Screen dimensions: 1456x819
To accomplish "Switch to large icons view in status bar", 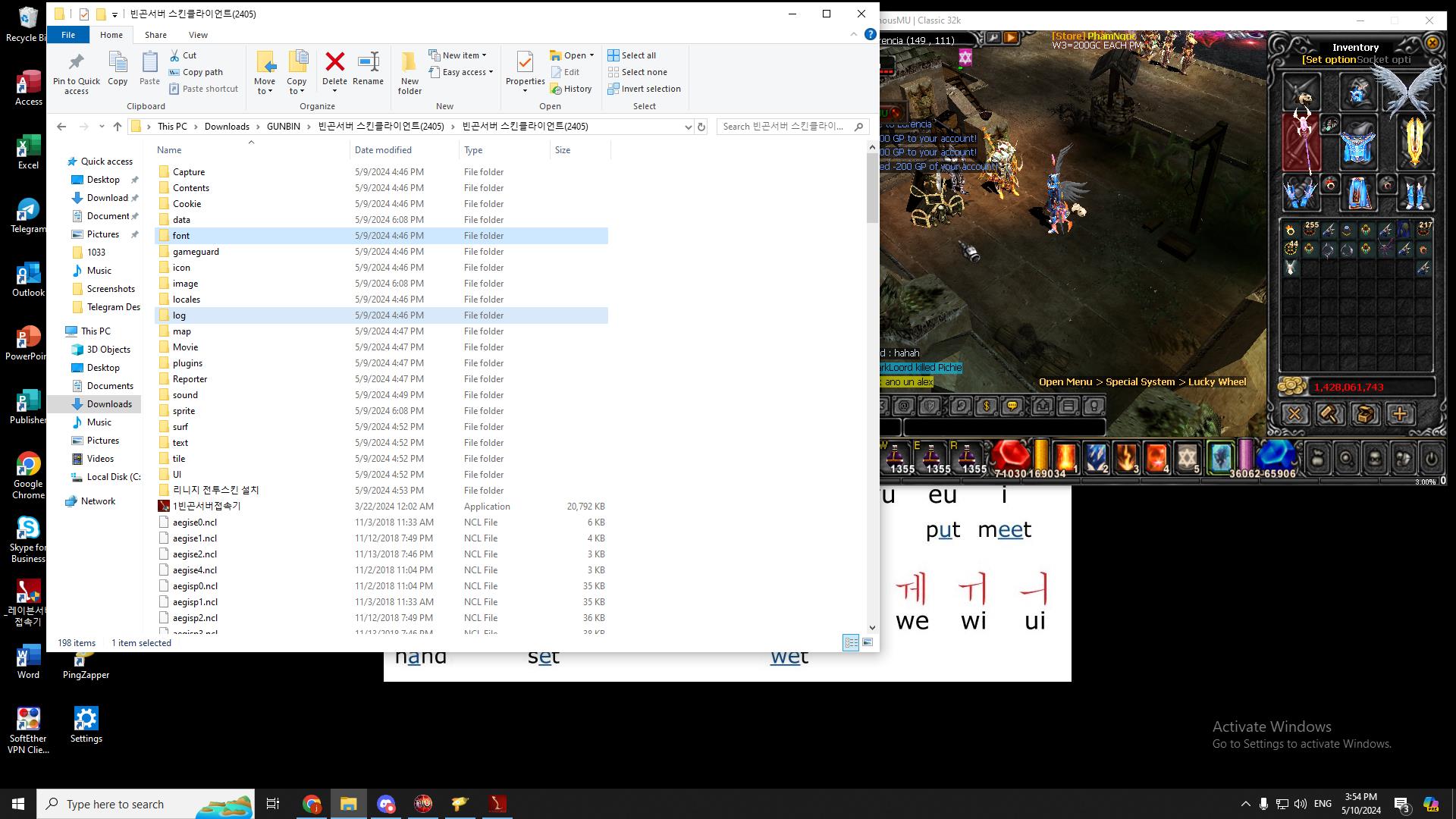I will (x=868, y=643).
